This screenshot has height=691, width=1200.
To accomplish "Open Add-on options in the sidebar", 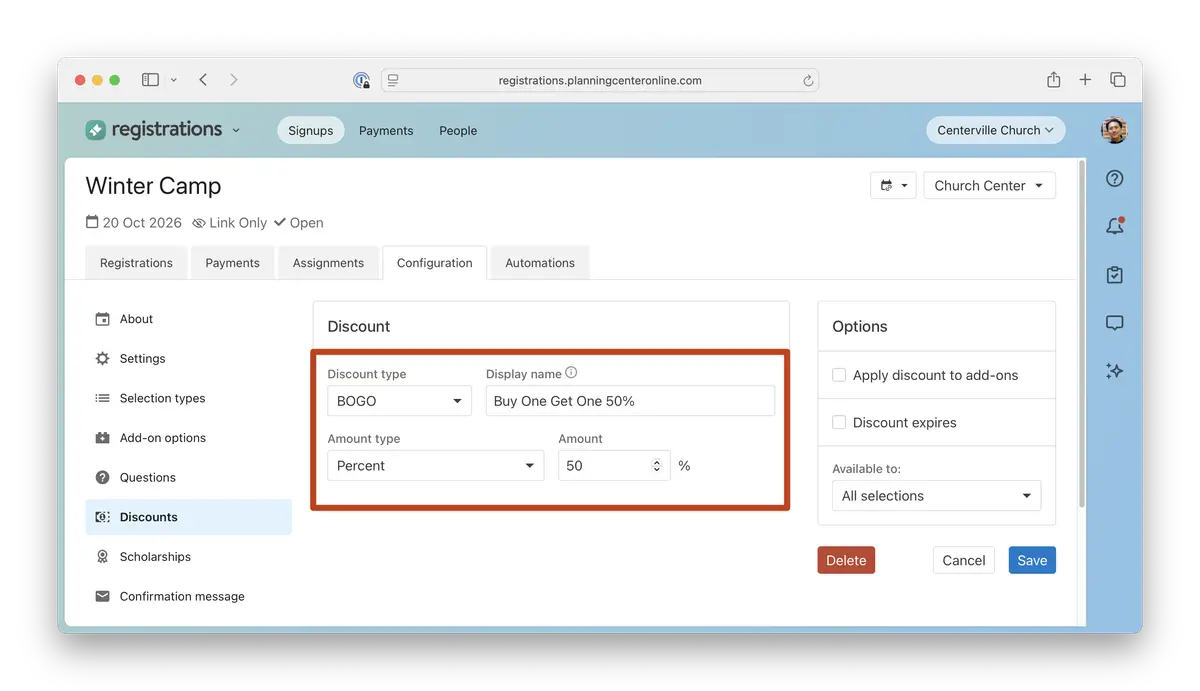I will (189, 438).
